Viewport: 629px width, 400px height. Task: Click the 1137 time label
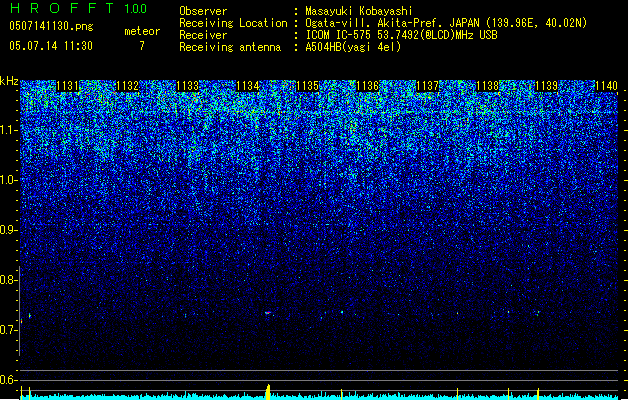(428, 86)
